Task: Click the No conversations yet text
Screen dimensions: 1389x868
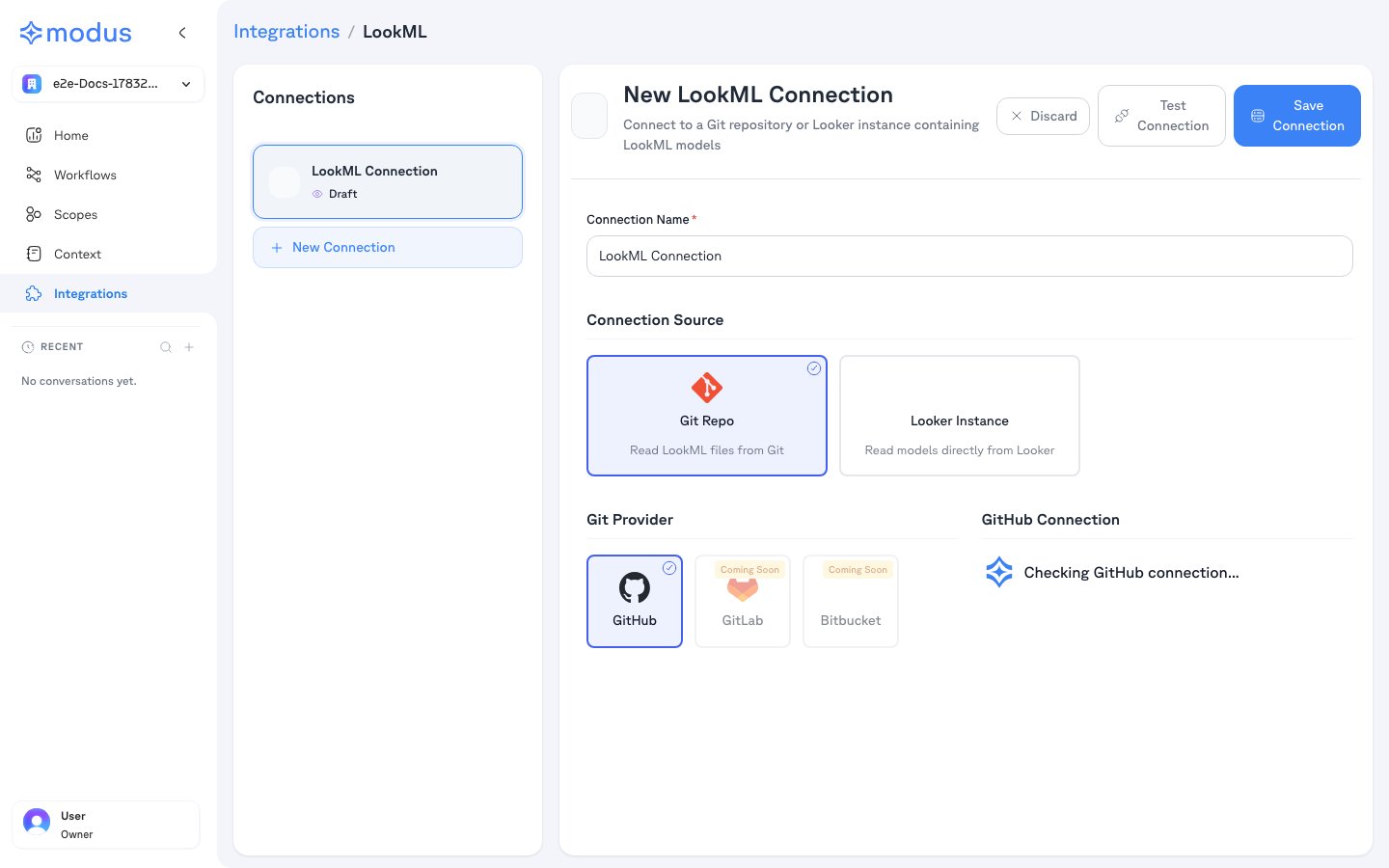Action: tap(79, 381)
